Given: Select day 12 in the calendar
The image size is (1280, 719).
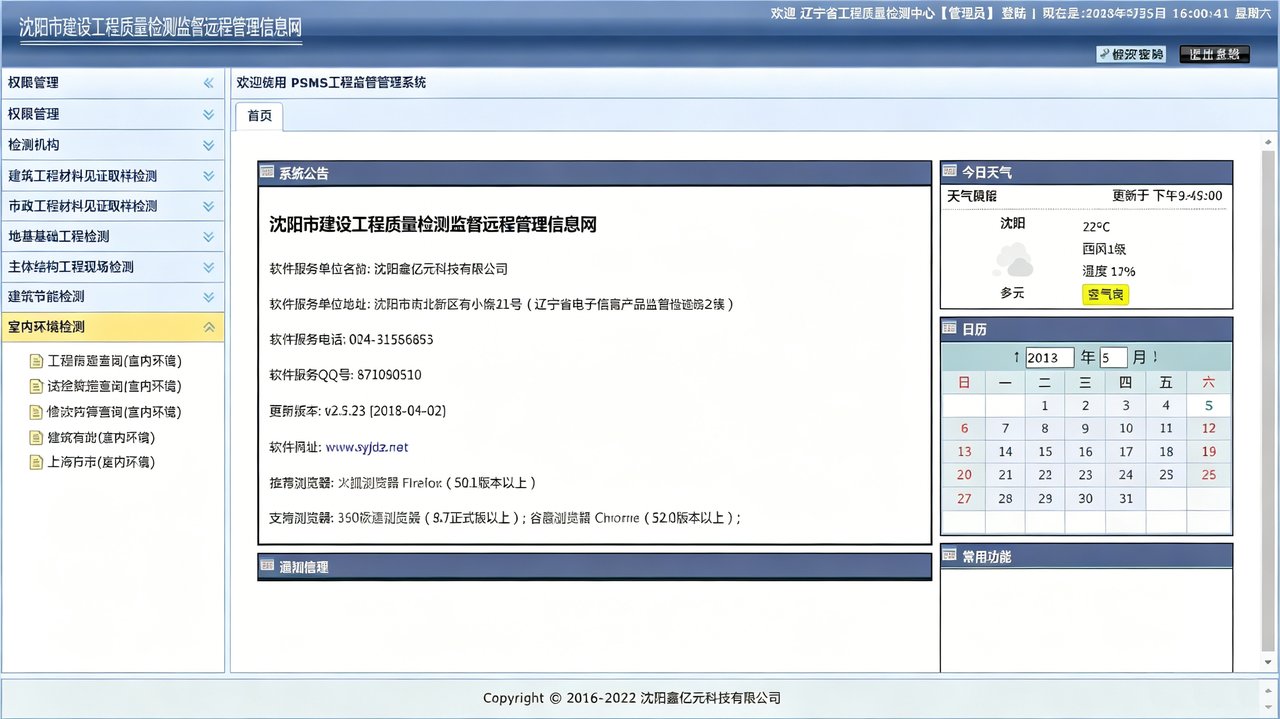Looking at the screenshot, I should 1208,428.
